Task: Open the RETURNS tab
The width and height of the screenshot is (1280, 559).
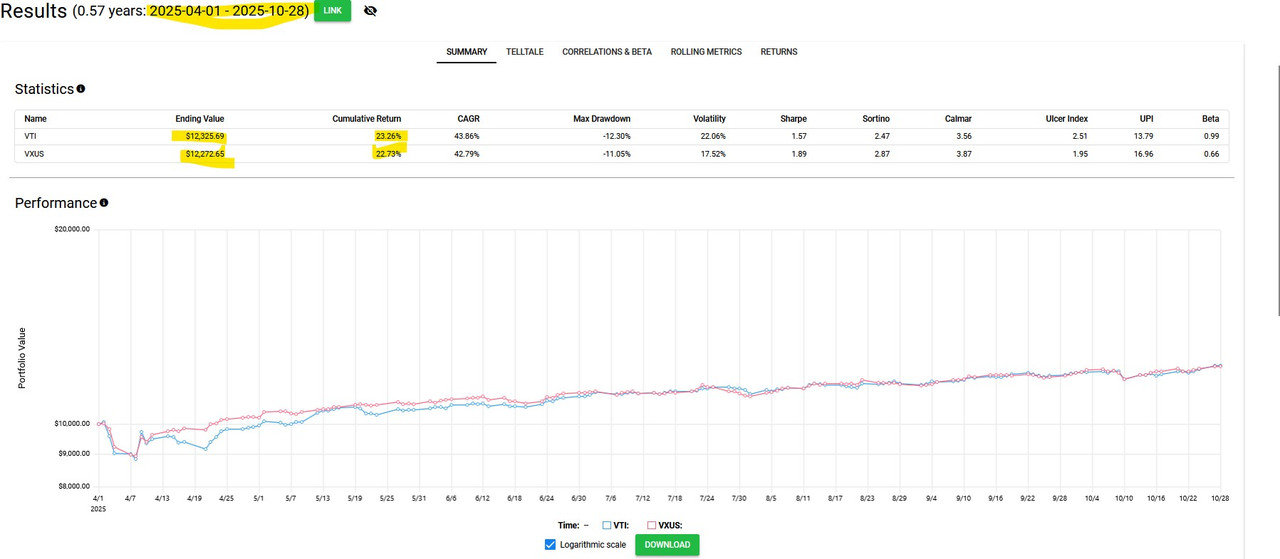Action: [779, 52]
